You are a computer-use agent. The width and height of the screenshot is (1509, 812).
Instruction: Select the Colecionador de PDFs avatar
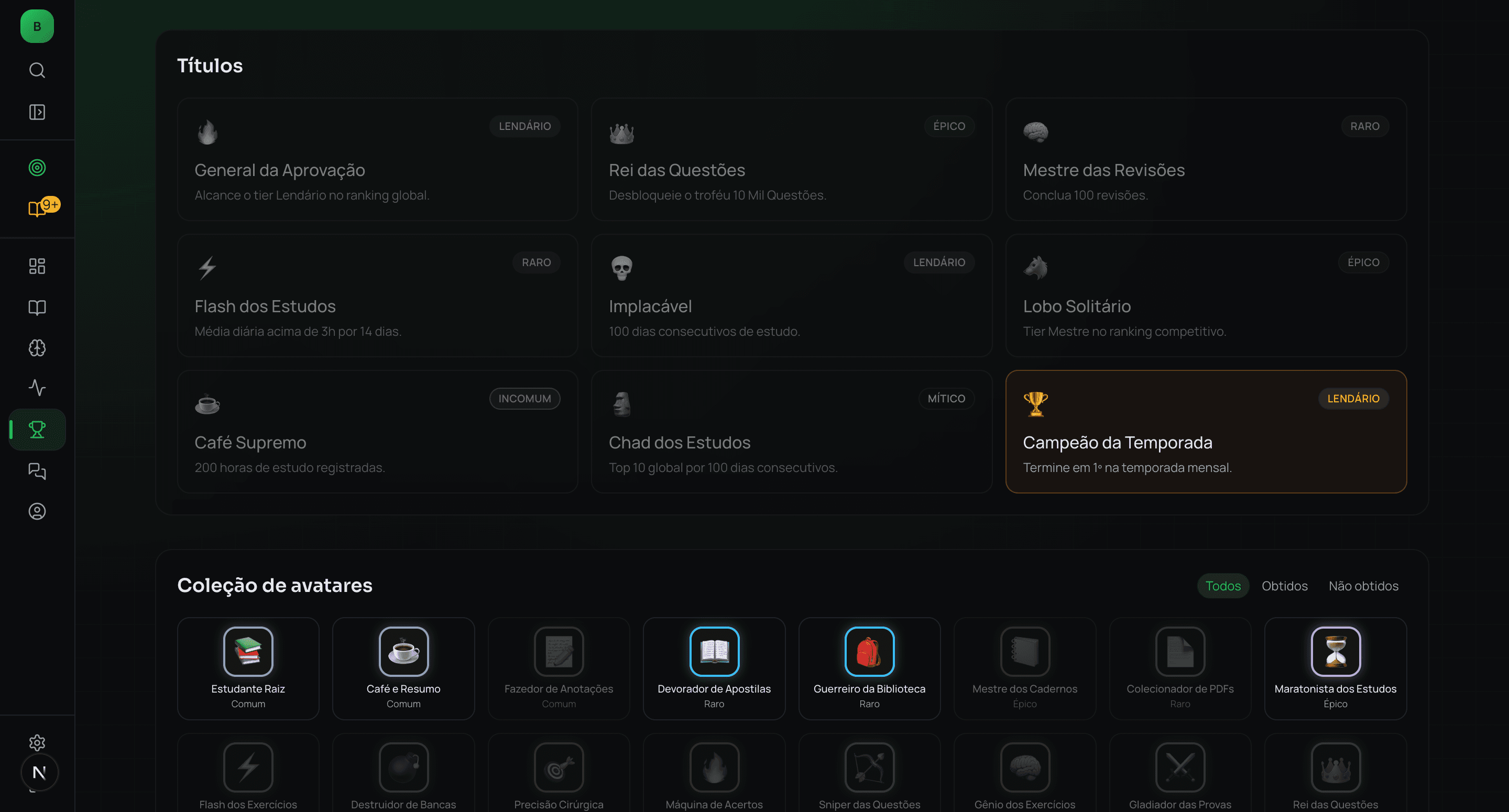tap(1180, 668)
